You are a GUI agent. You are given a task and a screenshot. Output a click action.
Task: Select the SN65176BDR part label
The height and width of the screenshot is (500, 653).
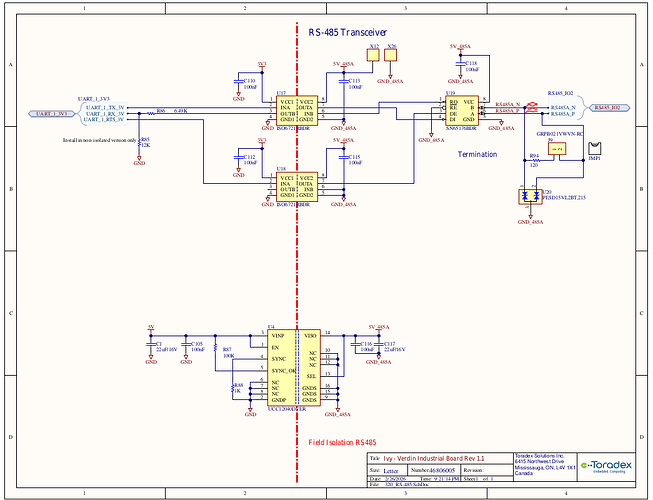pyautogui.click(x=461, y=128)
